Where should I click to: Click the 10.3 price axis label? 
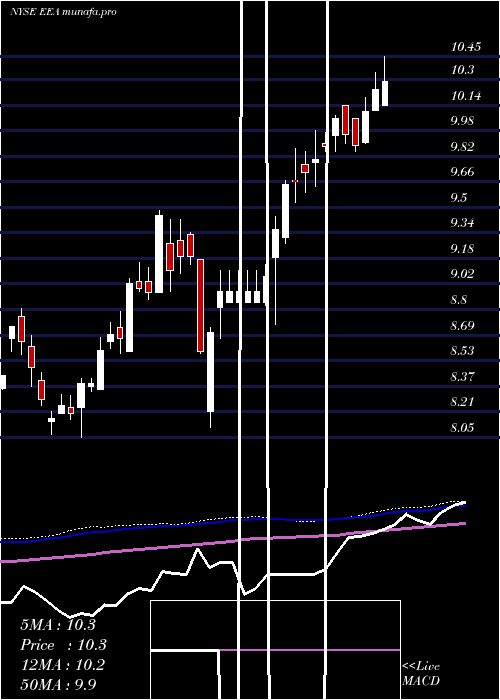click(x=462, y=70)
